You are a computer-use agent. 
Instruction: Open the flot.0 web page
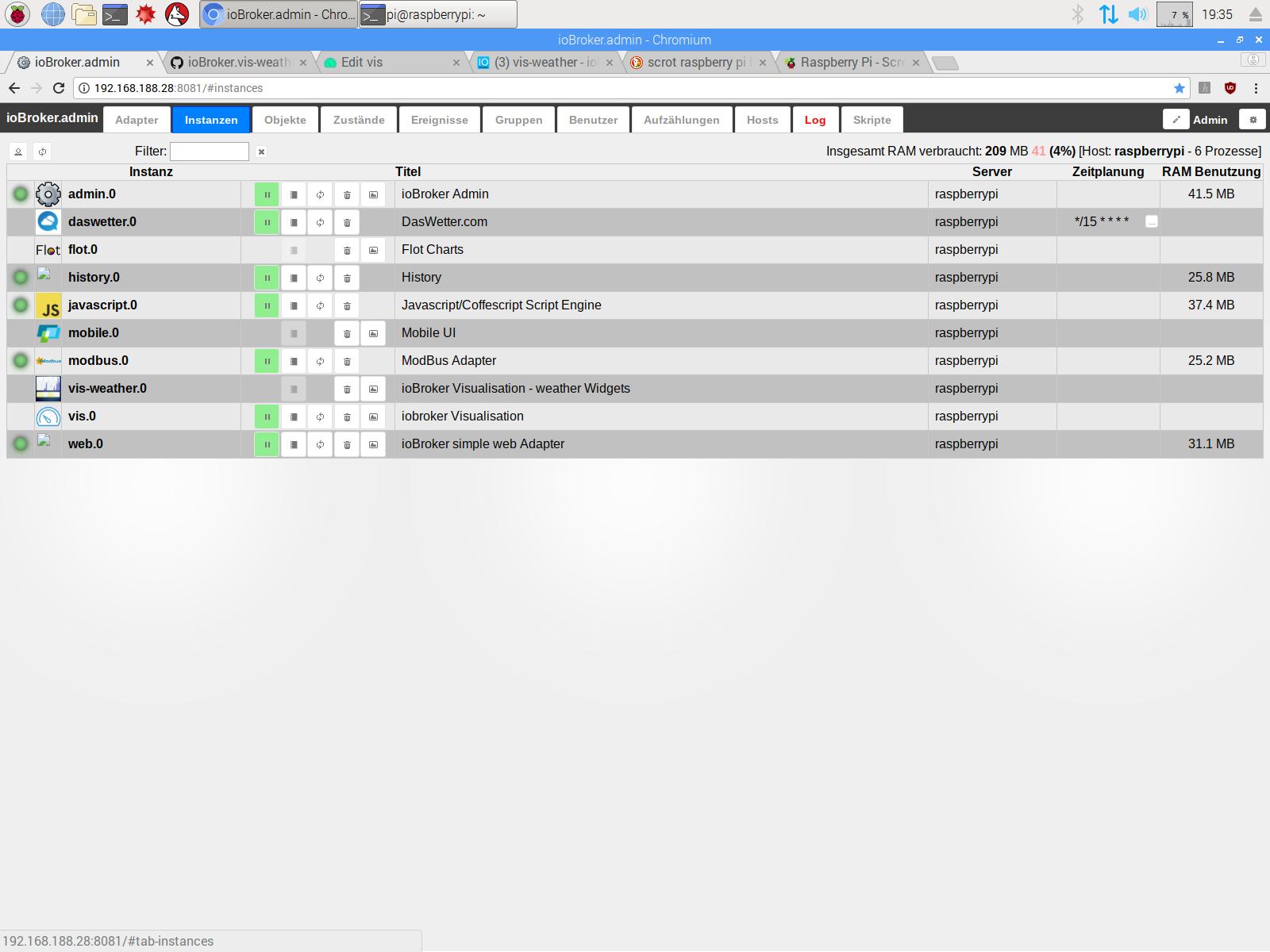(373, 250)
